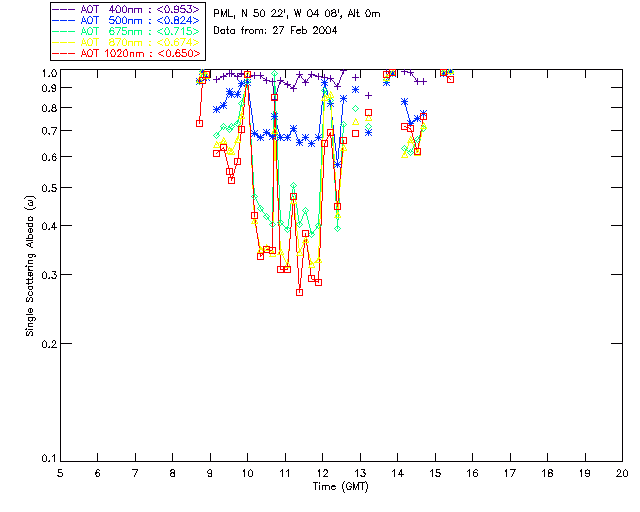Screen dimensions: 640x512
Task: Click the x-axis tick label 14
Action: (398, 473)
